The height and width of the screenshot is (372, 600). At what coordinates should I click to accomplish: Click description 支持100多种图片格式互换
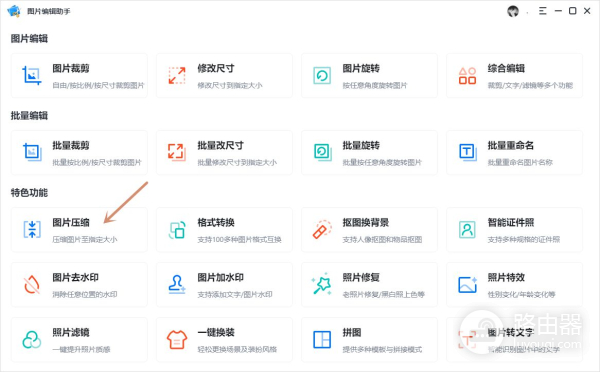(239, 240)
